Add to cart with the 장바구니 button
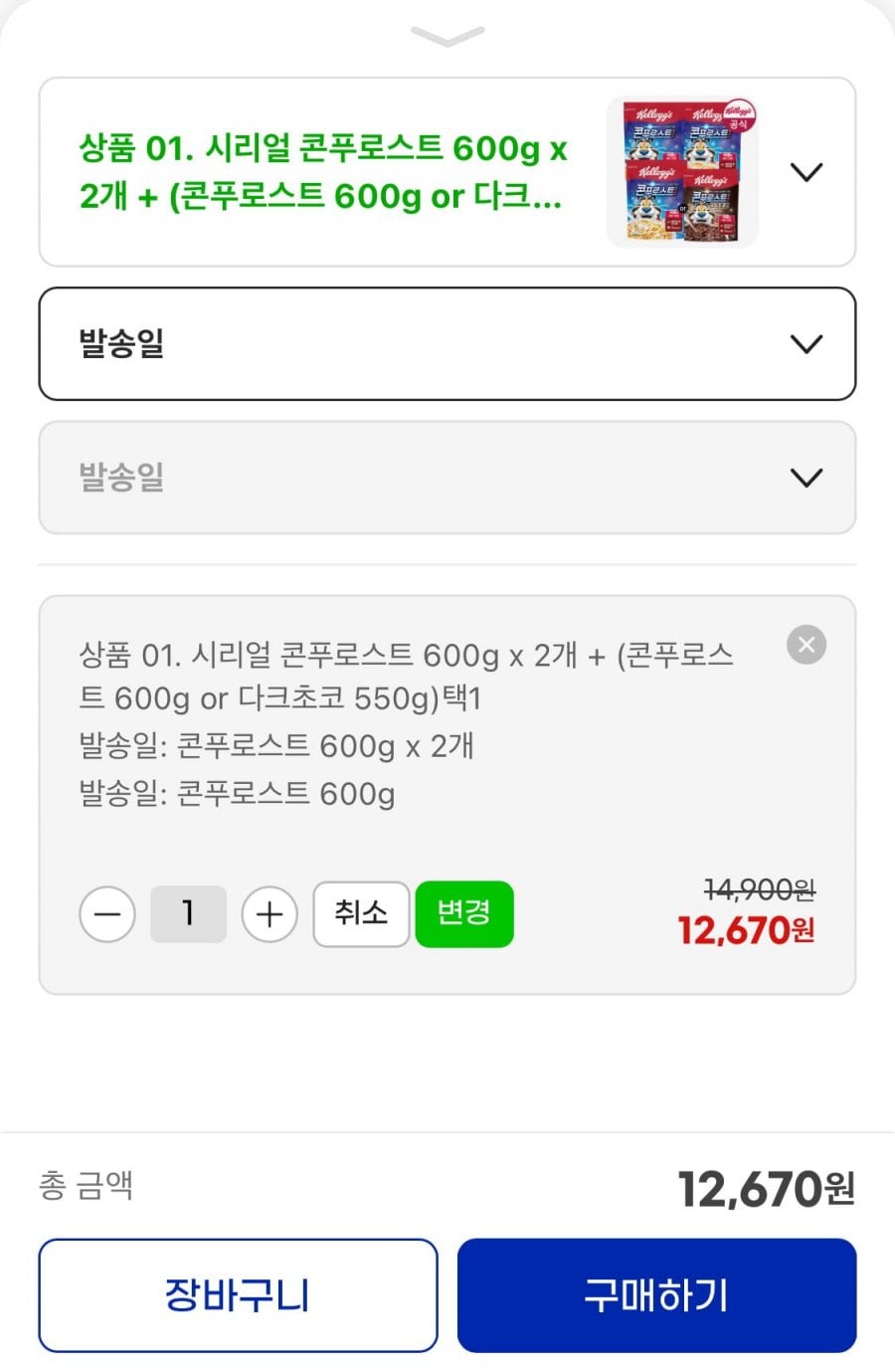 tap(239, 1295)
